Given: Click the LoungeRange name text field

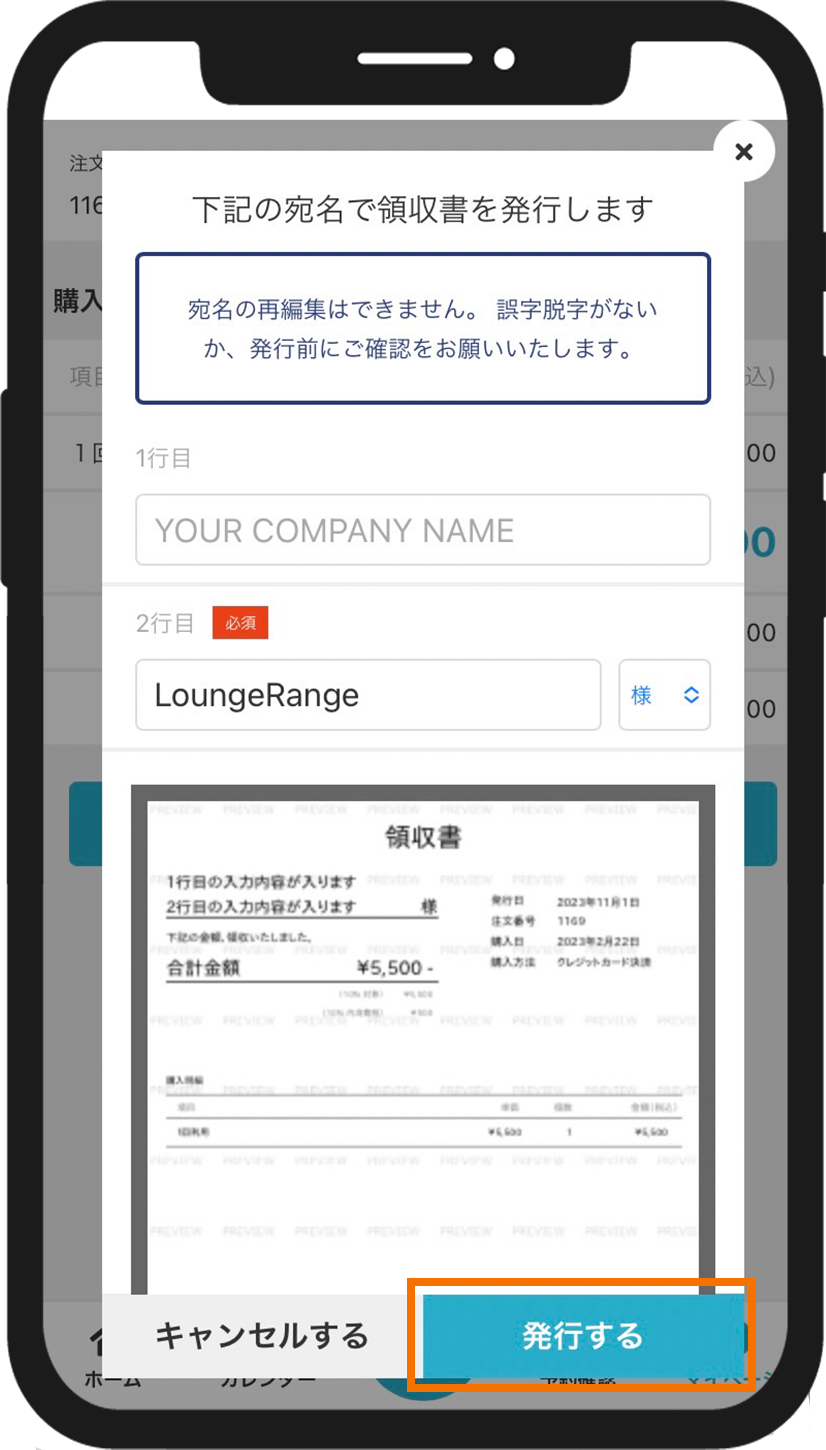Looking at the screenshot, I should click(367, 695).
